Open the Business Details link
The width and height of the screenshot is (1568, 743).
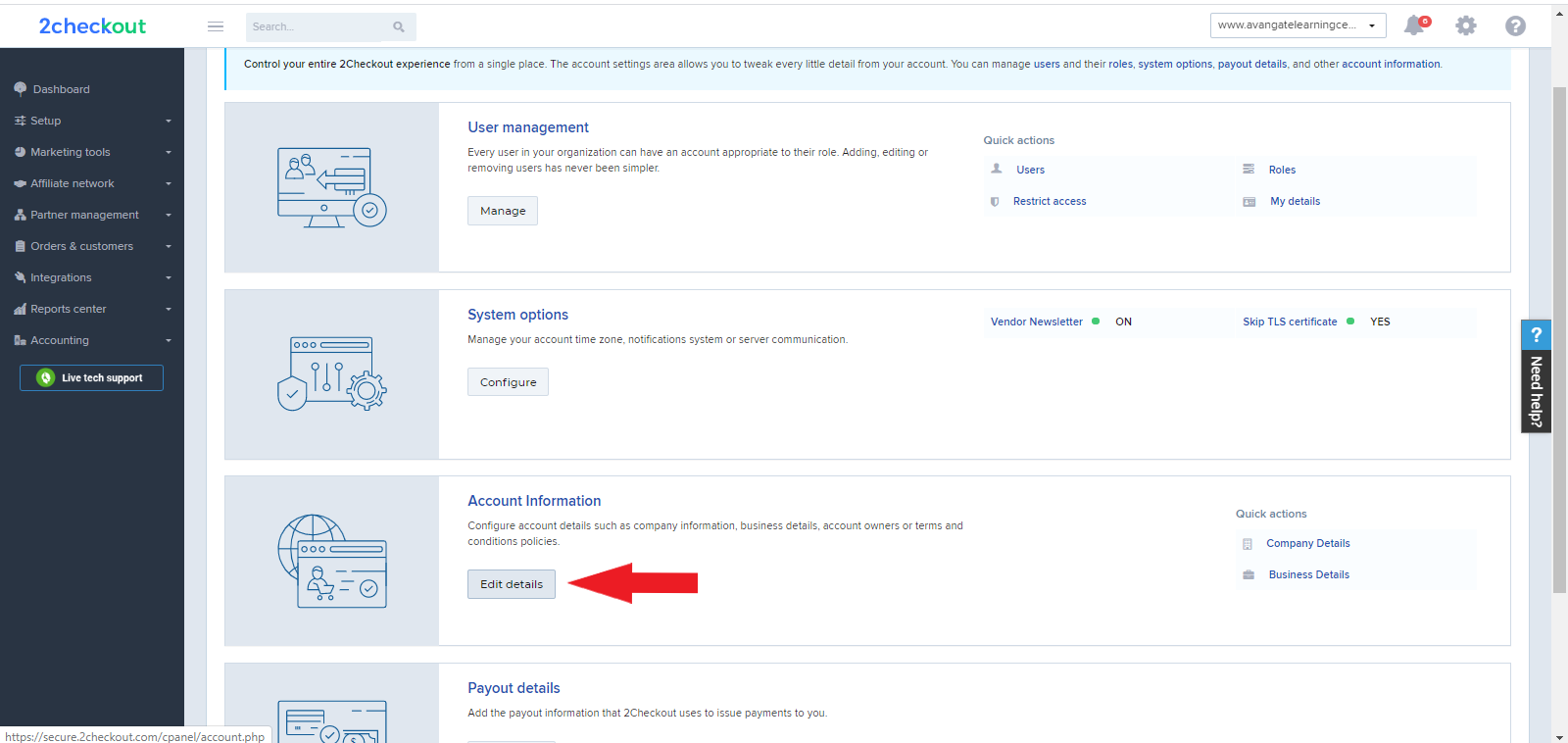(1309, 574)
